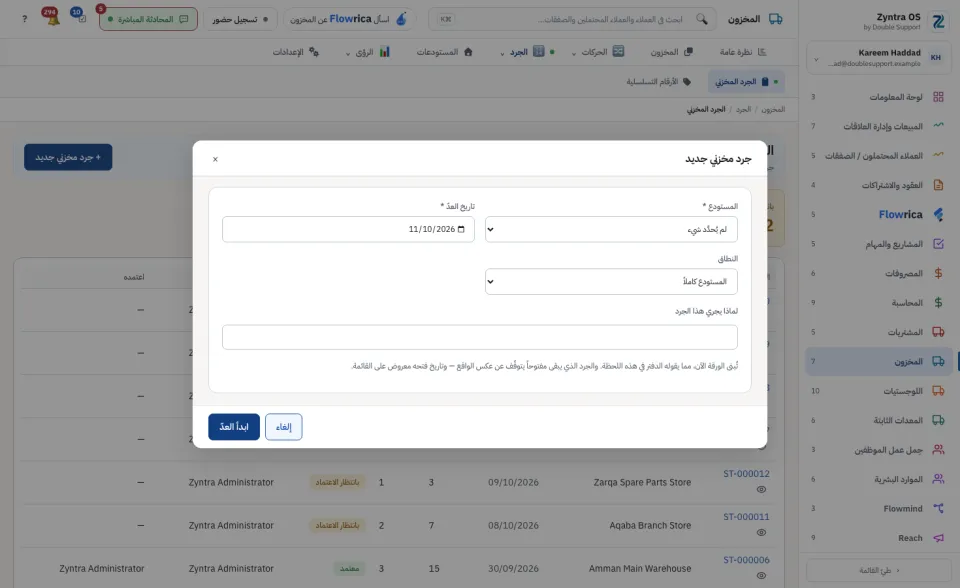Click the search magnifier icon

pos(702,19)
